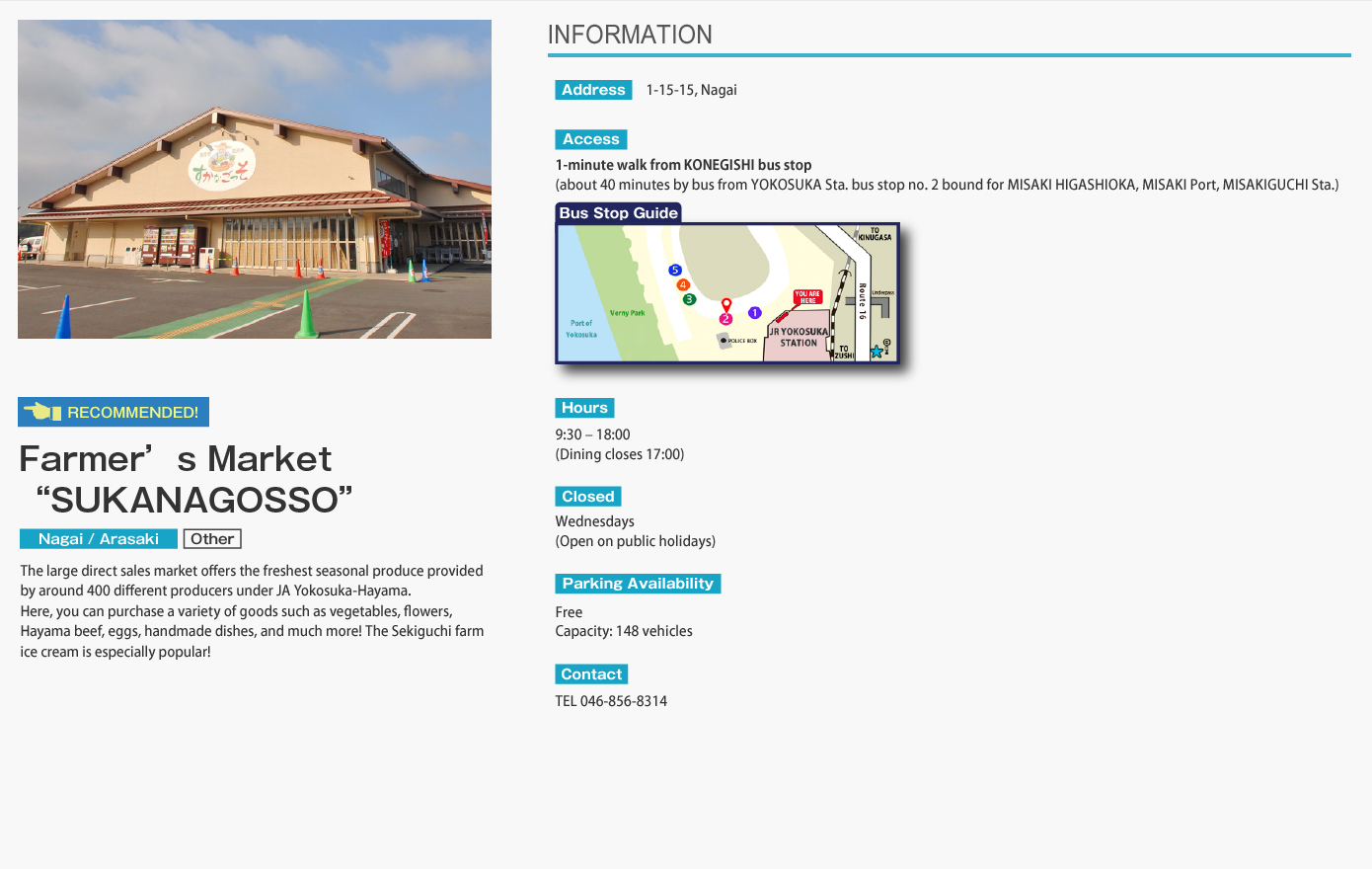The width and height of the screenshot is (1372, 869).
Task: Click pink bus stop 2 marker
Action: click(725, 319)
